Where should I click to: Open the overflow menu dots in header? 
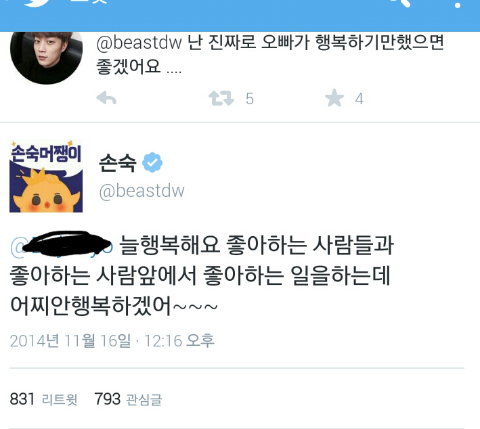(x=458, y=4)
